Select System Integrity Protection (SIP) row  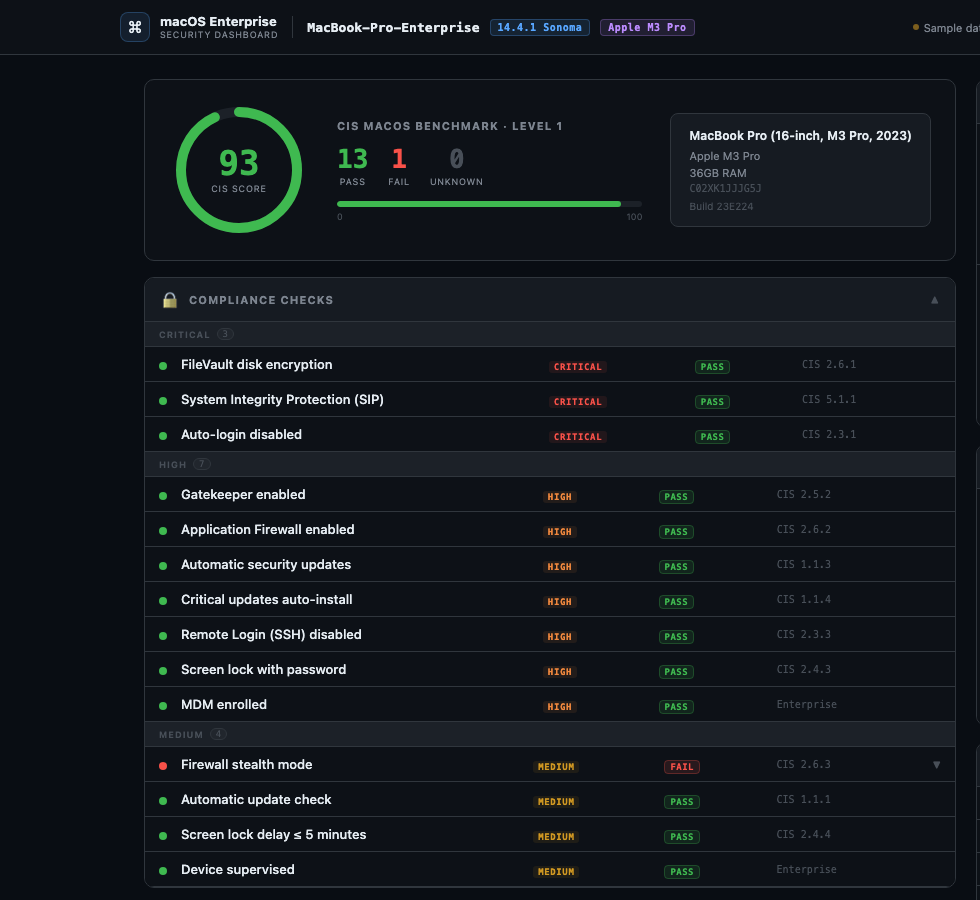[x=549, y=399]
